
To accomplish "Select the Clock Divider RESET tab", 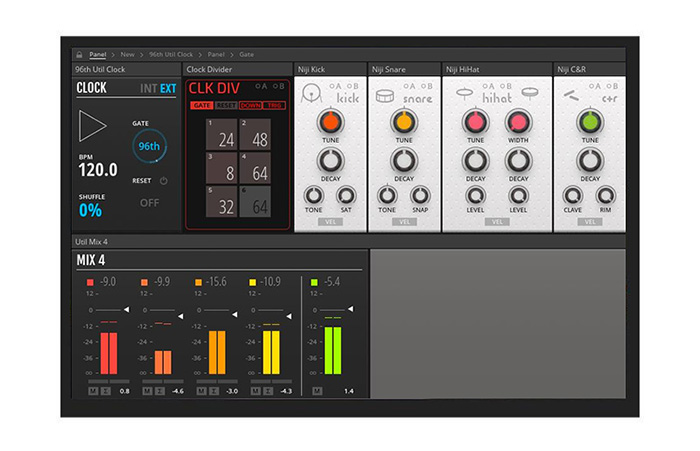I will point(226,105).
